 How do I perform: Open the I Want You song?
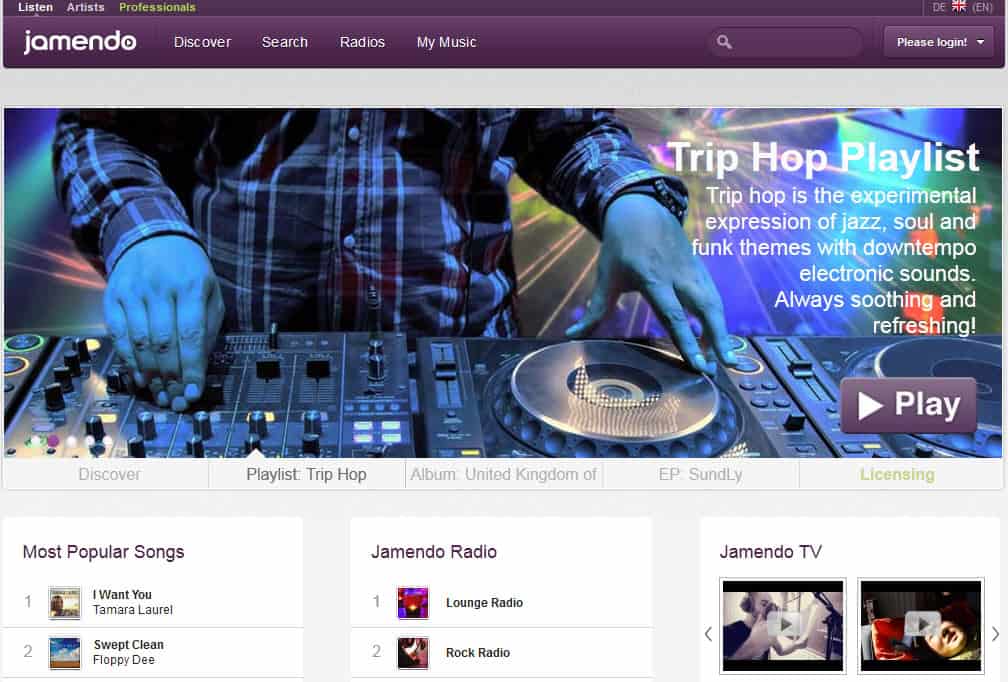(122, 595)
